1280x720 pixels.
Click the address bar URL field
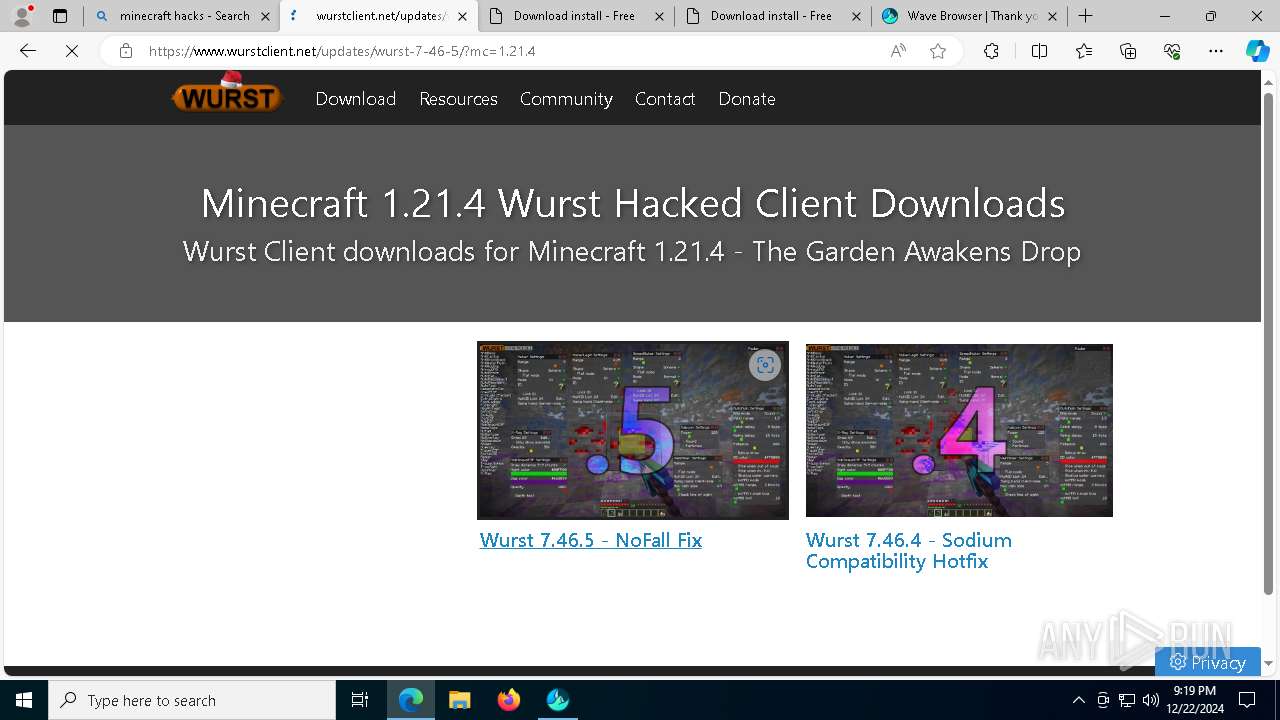[x=510, y=51]
